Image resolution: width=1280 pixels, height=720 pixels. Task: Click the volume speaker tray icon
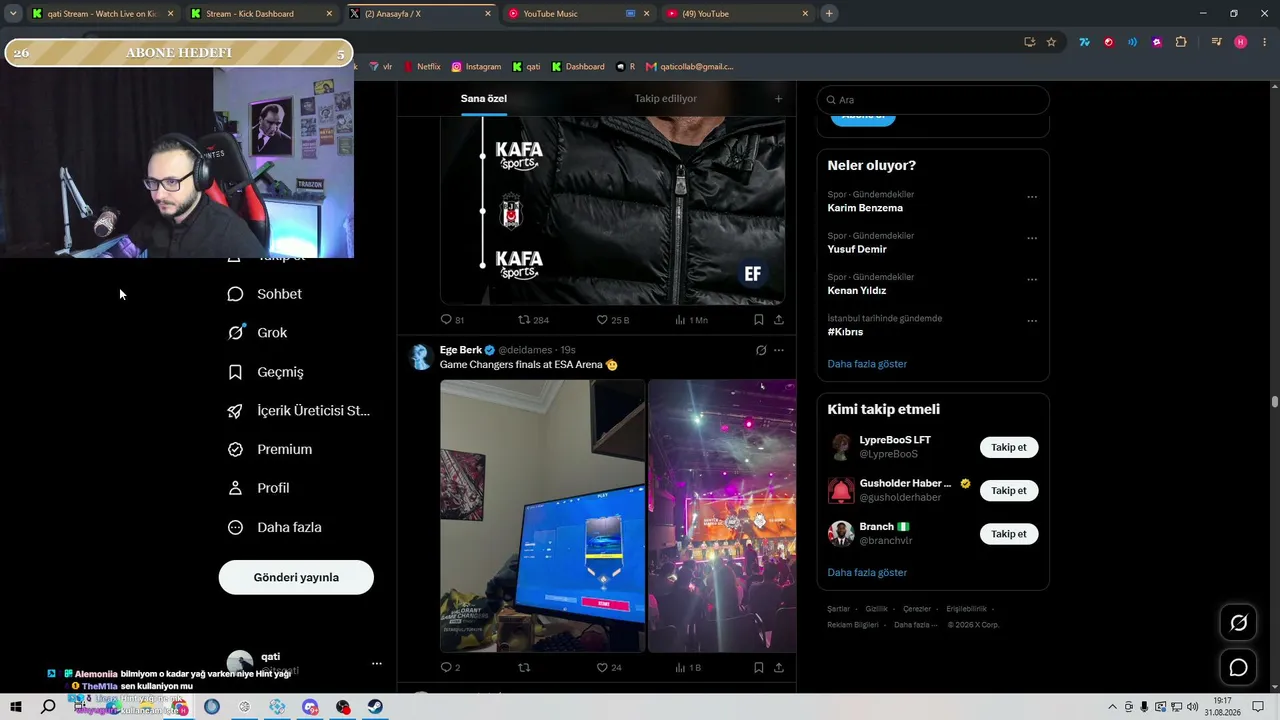coord(1192,707)
